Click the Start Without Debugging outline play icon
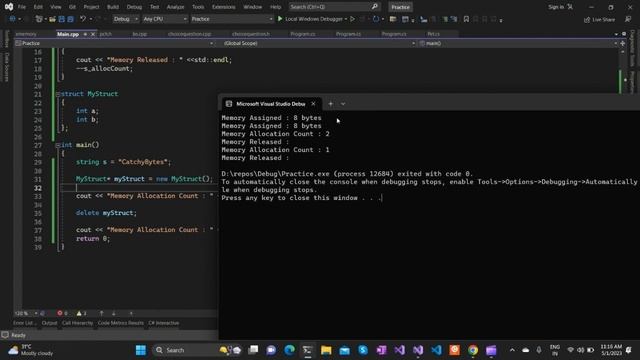 click(353, 19)
